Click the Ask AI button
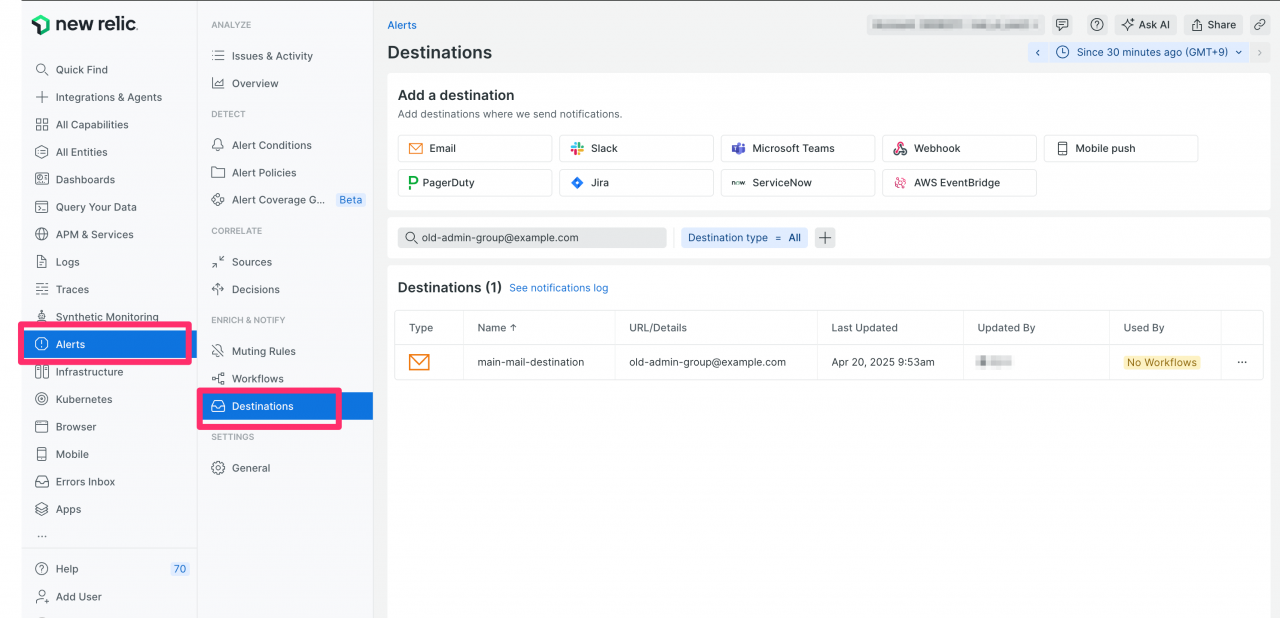The image size is (1280, 618). coord(1146,25)
